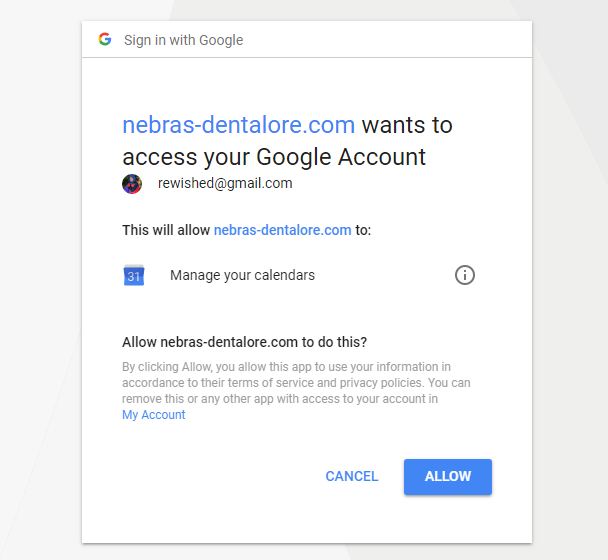
Task: Click the gray background outside the dialog
Action: [x=40, y=300]
